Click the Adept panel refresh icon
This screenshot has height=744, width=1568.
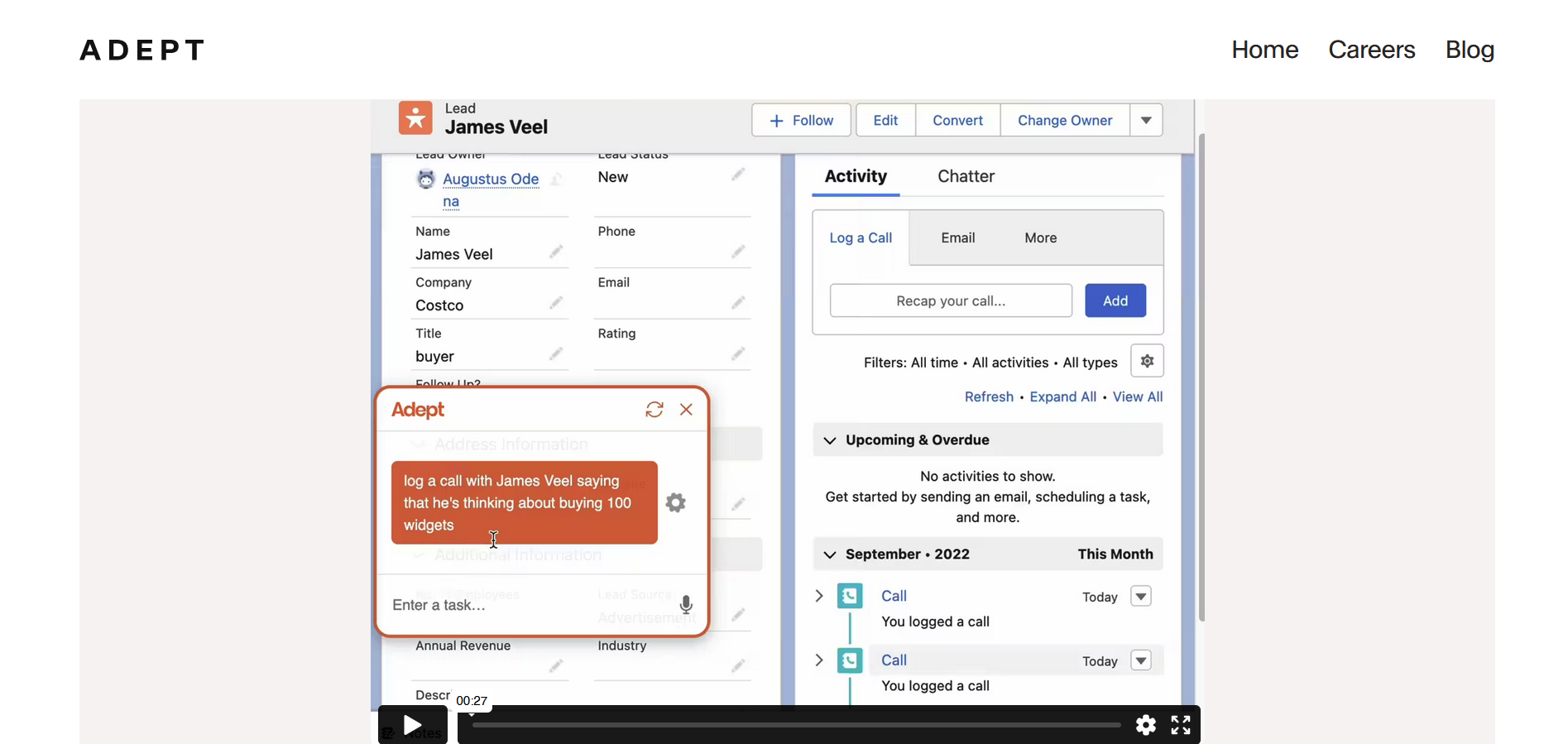[x=655, y=410]
